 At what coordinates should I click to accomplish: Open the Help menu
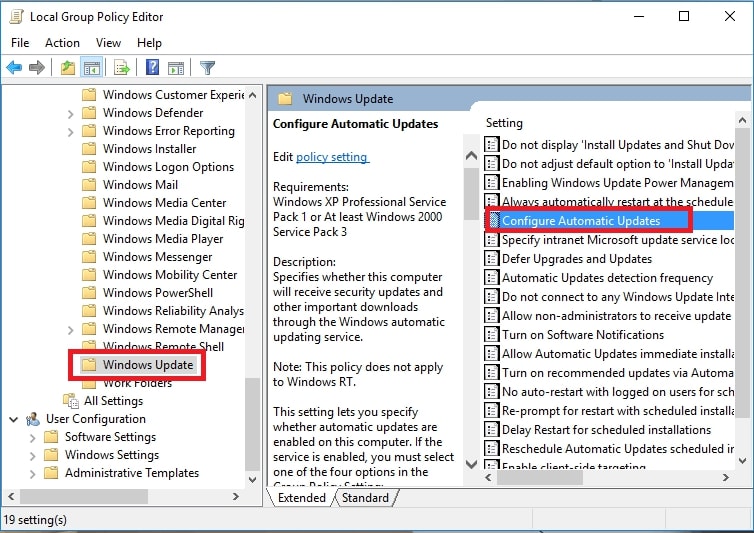149,43
